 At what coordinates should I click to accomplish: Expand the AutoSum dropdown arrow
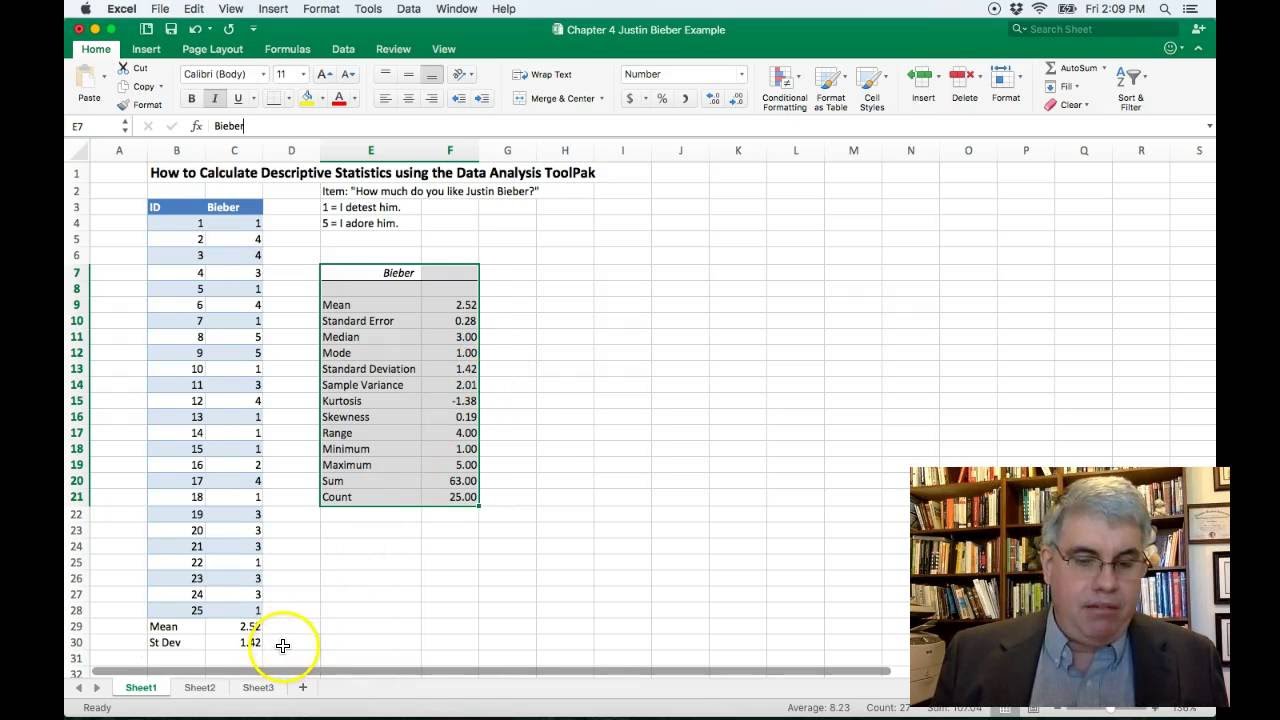[x=1104, y=68]
